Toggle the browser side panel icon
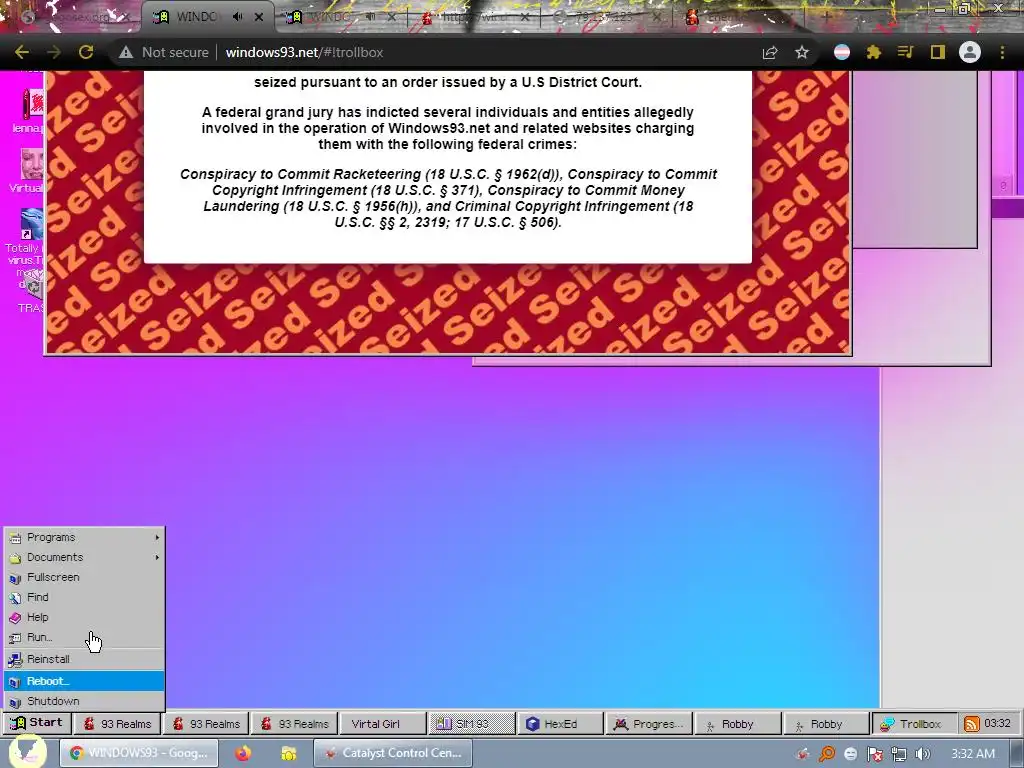 (938, 52)
